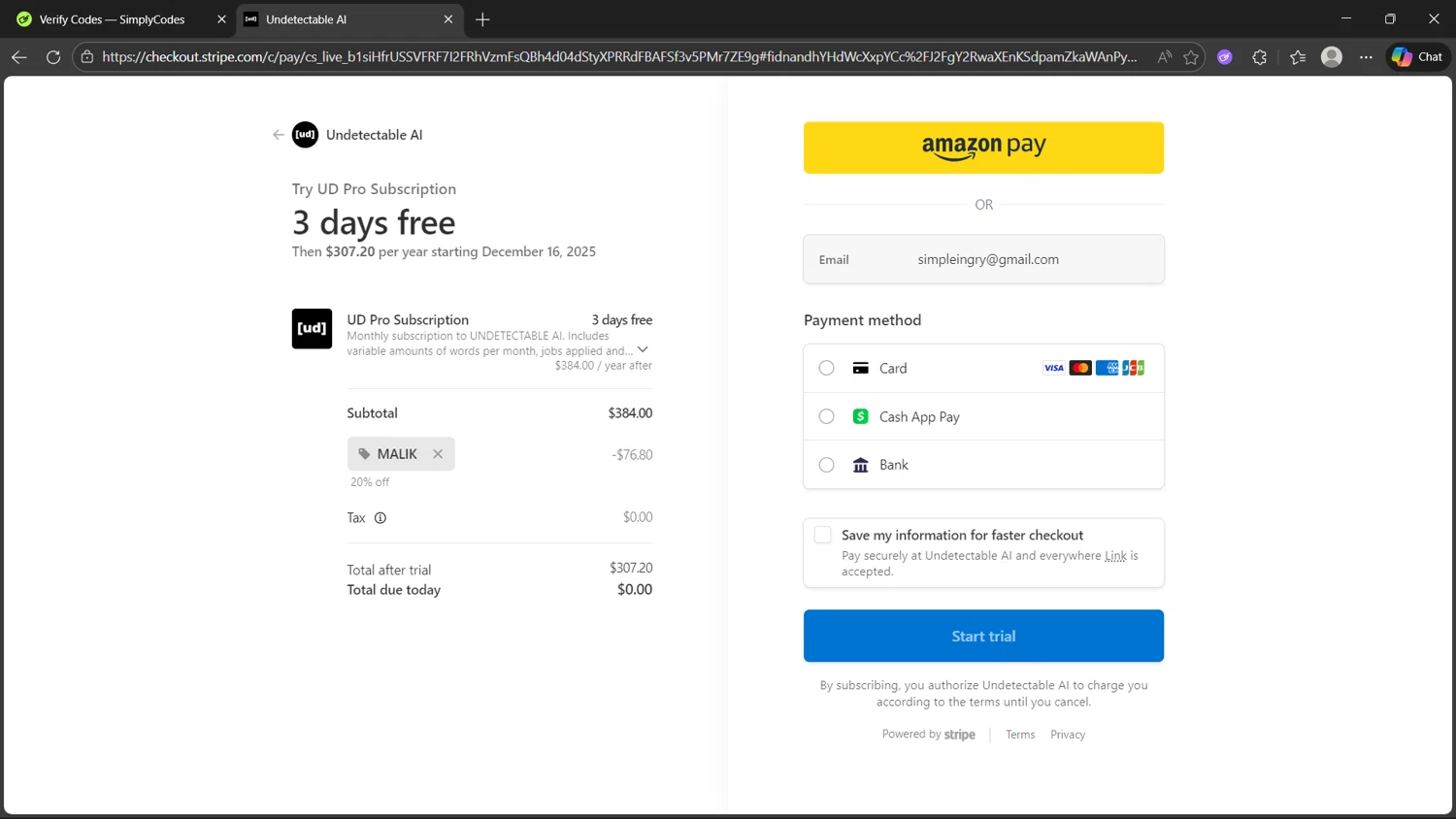This screenshot has width=1456, height=819.
Task: Reload the checkout page
Action: [x=53, y=57]
